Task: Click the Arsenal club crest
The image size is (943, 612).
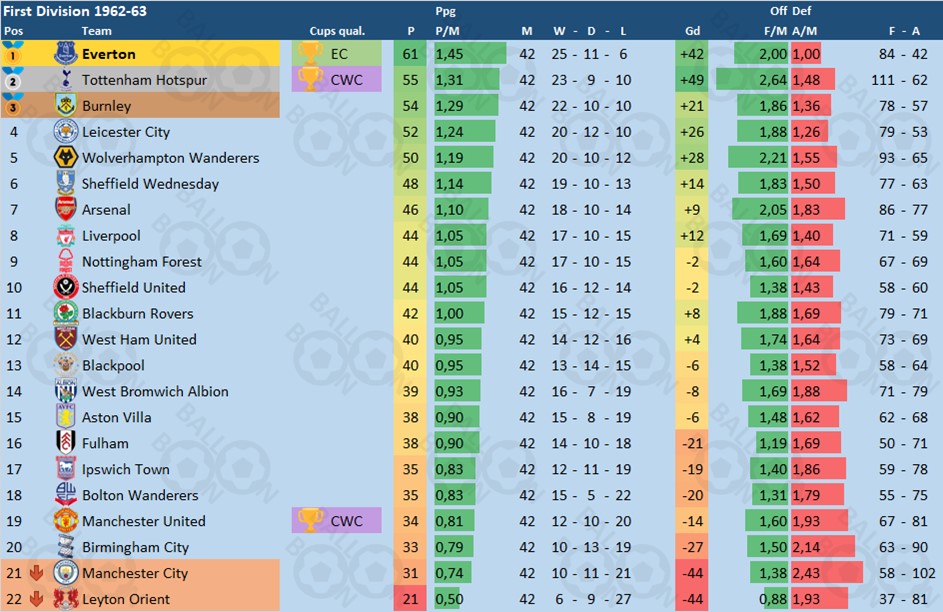Action: tap(65, 210)
